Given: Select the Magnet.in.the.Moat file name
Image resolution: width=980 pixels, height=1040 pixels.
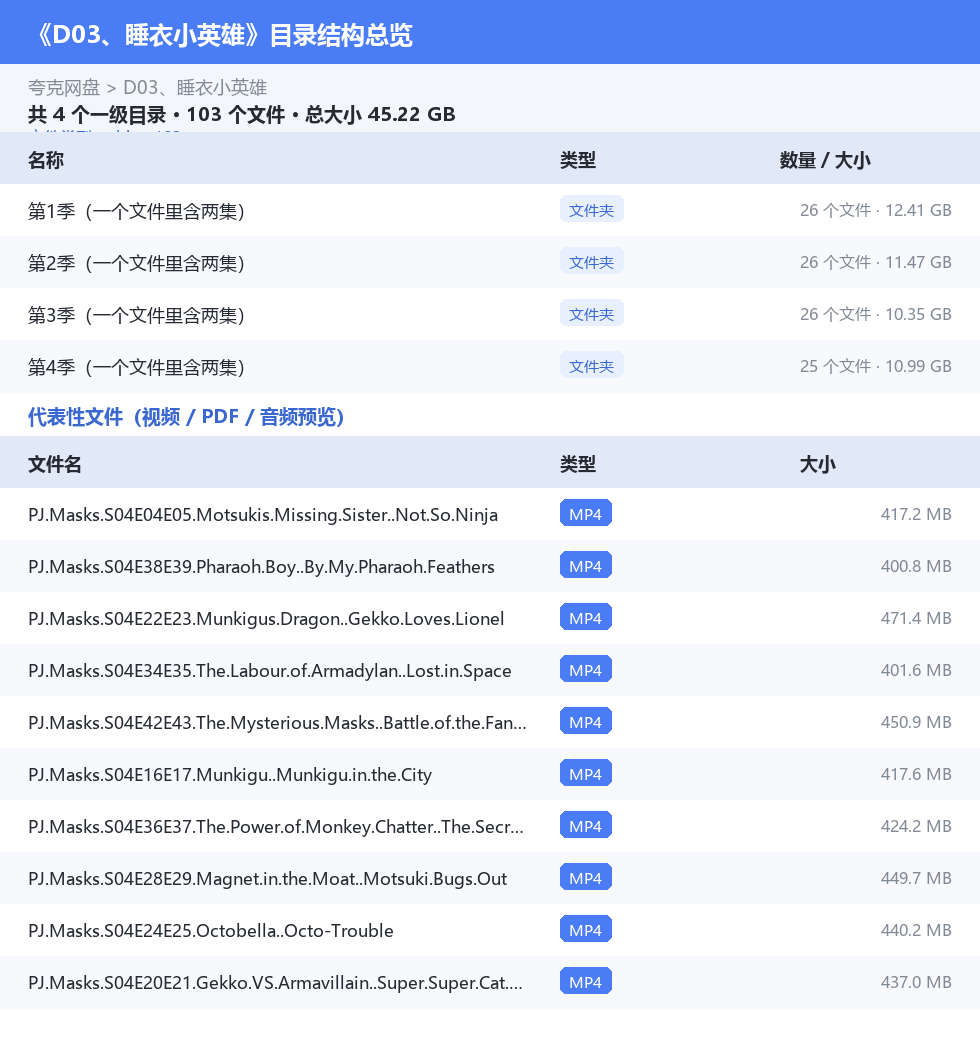Looking at the screenshot, I should point(267,879).
